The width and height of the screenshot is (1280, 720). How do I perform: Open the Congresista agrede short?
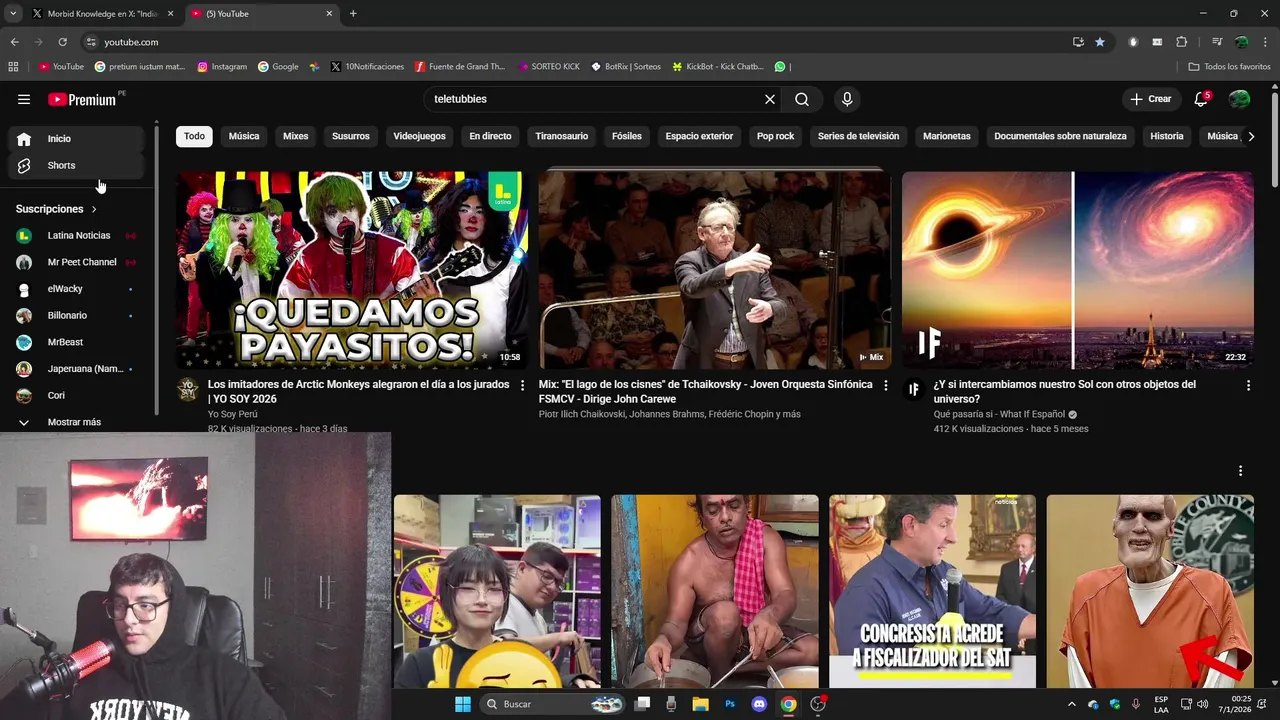tap(932, 591)
